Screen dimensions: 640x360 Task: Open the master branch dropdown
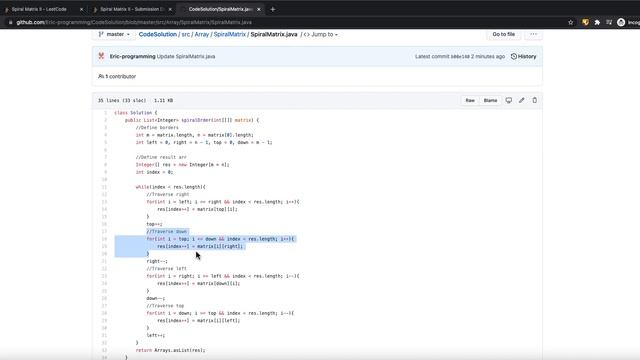(x=114, y=34)
